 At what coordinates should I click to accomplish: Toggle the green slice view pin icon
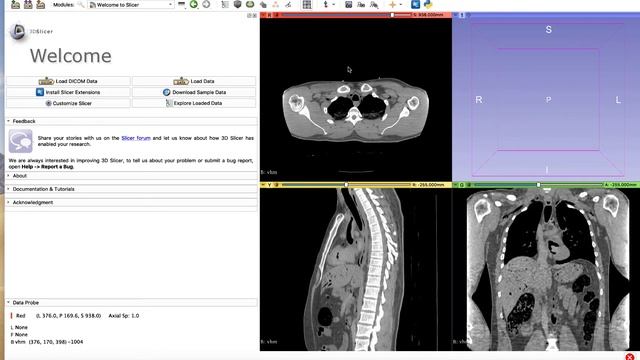456,185
